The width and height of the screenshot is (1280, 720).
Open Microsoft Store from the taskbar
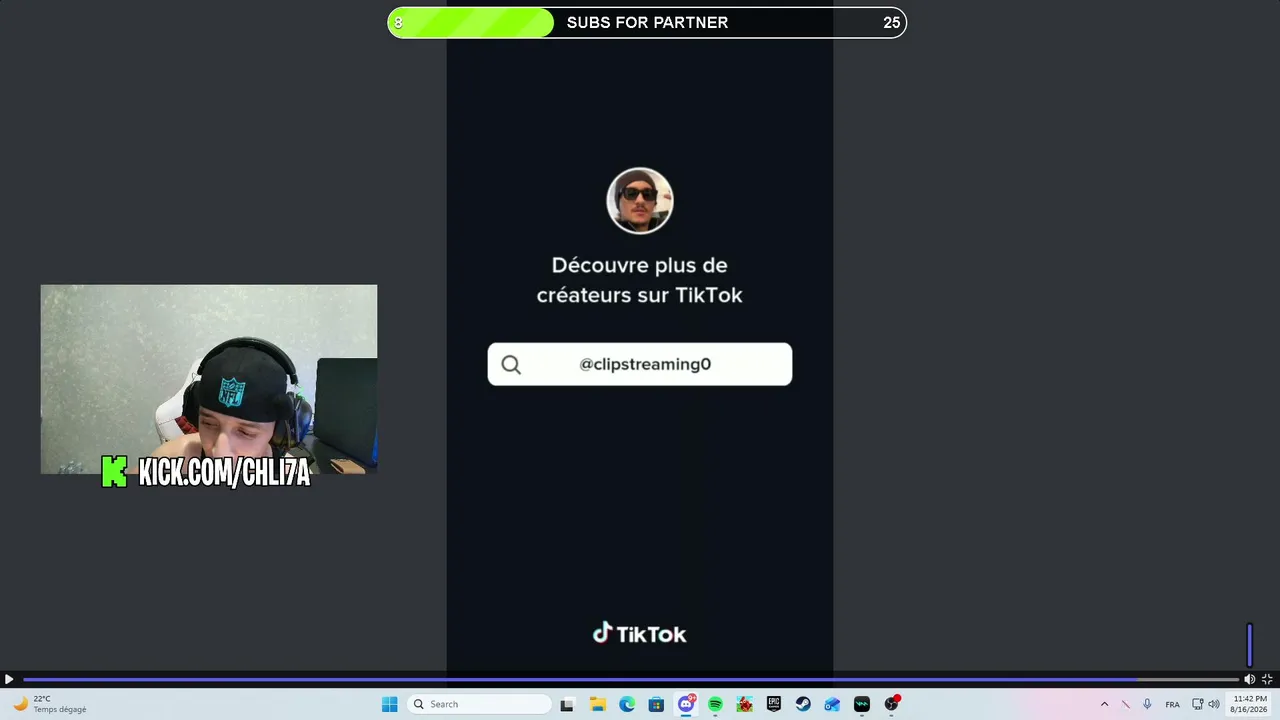(x=656, y=704)
